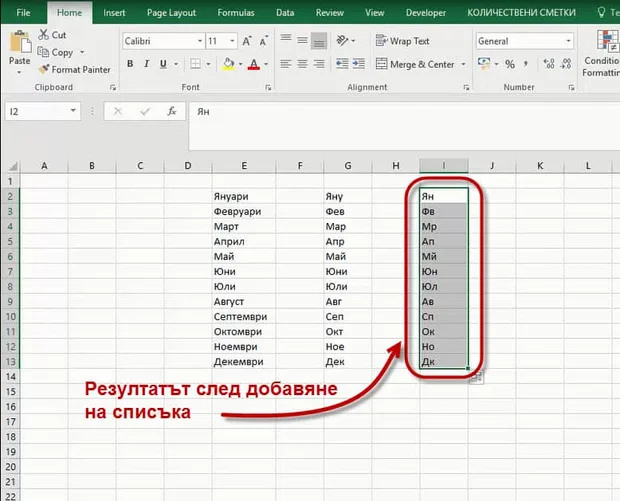Enable Wrap Text
This screenshot has height=501, width=620.
pyautogui.click(x=403, y=41)
